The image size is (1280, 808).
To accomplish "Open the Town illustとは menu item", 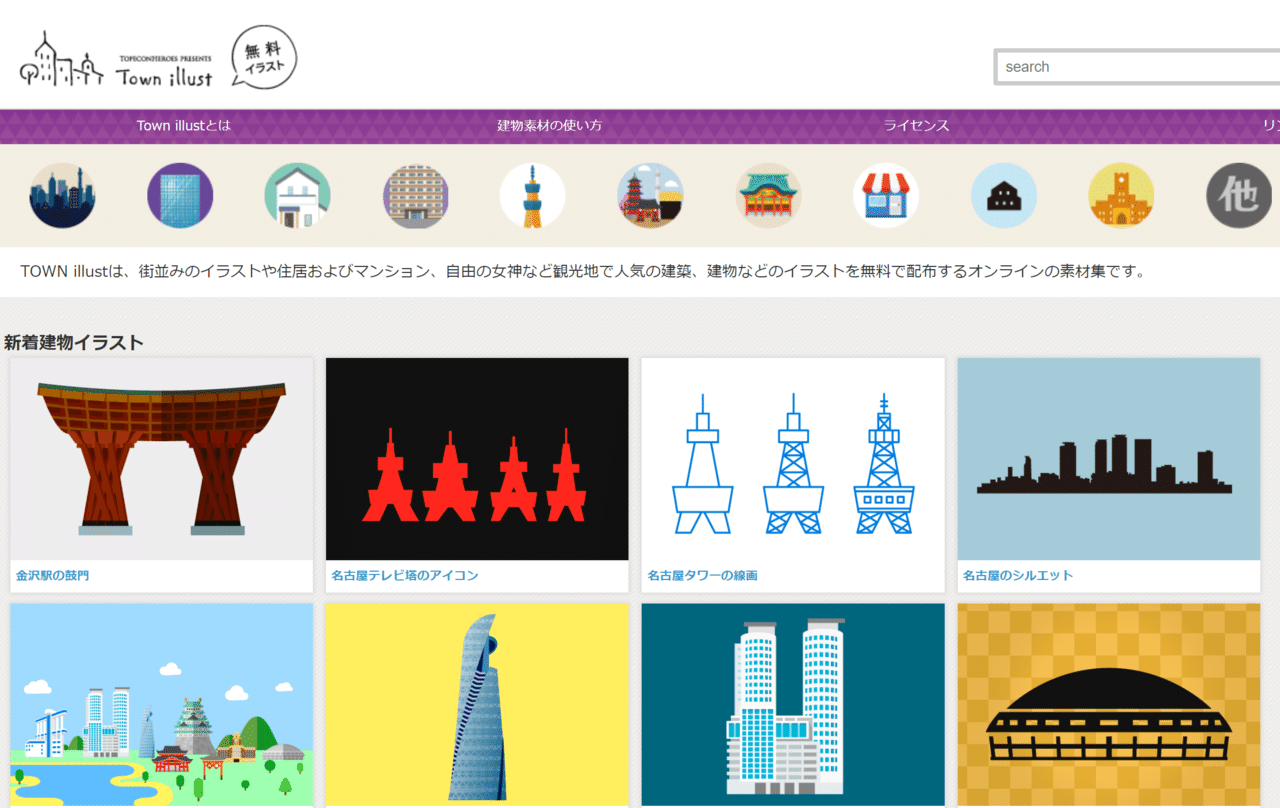I will point(183,126).
